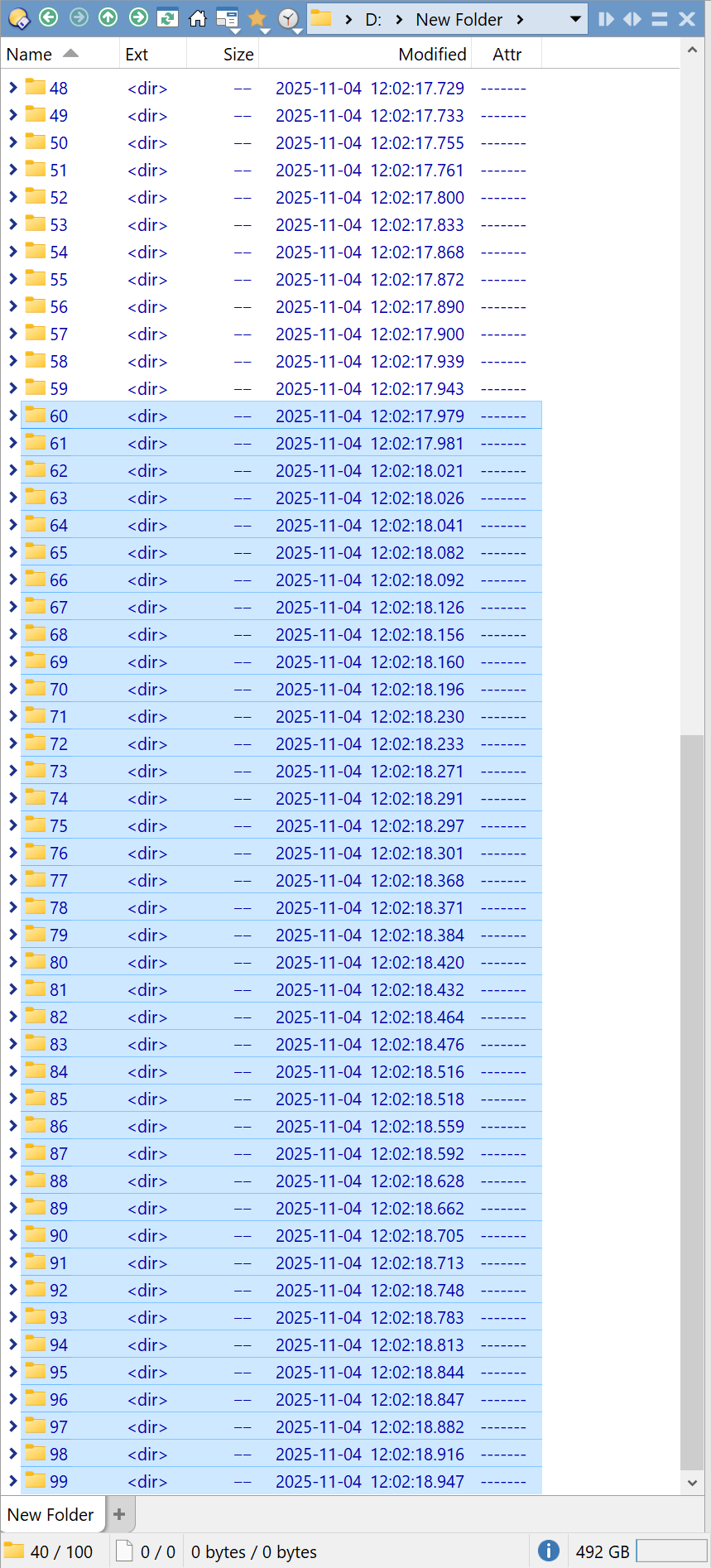Open the address bar path dropdown

(x=575, y=19)
